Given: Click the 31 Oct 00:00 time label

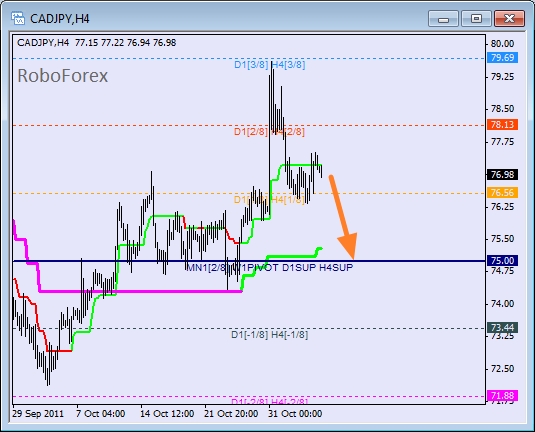Looking at the screenshot, I should point(295,414).
